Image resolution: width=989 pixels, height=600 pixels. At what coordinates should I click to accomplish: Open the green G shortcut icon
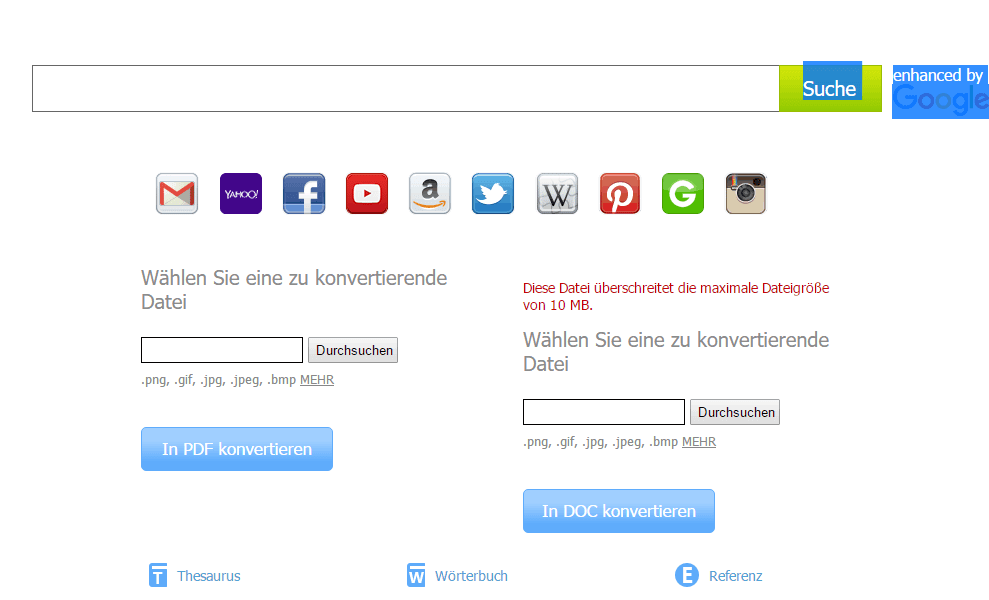point(683,194)
